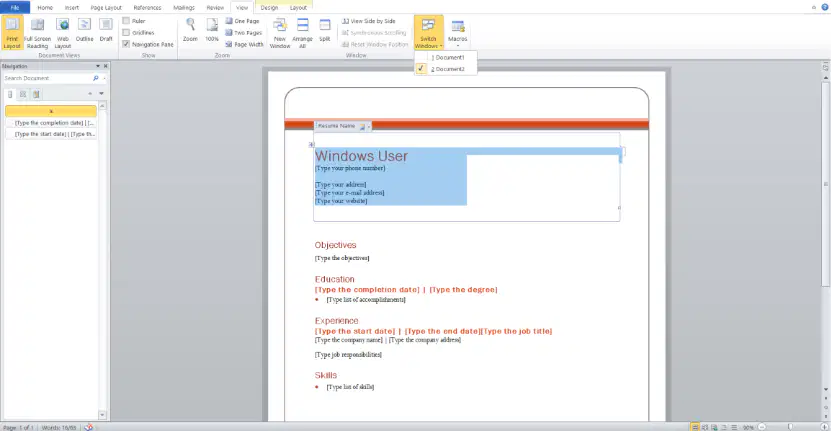Select the start date heading in Navigation

(x=51, y=134)
